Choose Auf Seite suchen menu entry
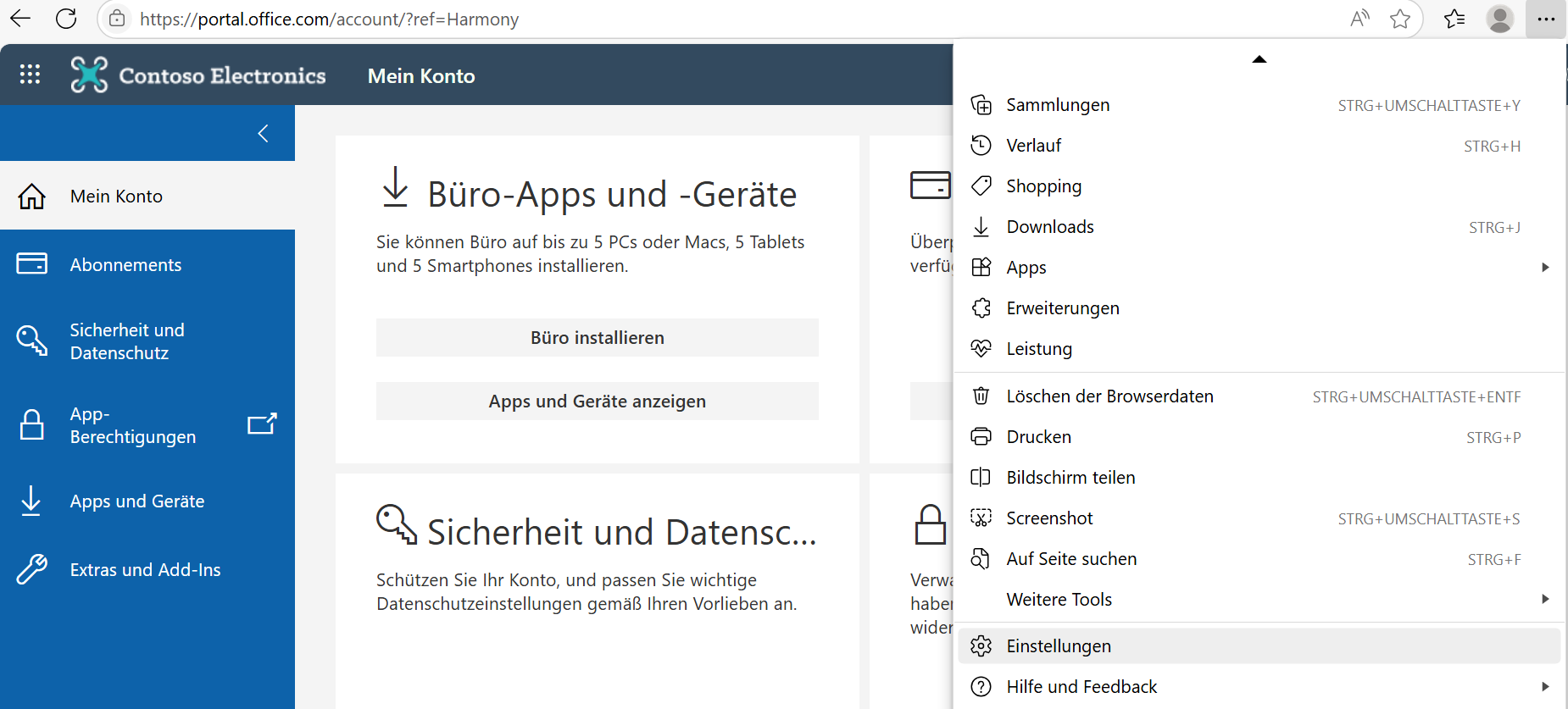This screenshot has height=709, width=1568. click(x=1259, y=559)
